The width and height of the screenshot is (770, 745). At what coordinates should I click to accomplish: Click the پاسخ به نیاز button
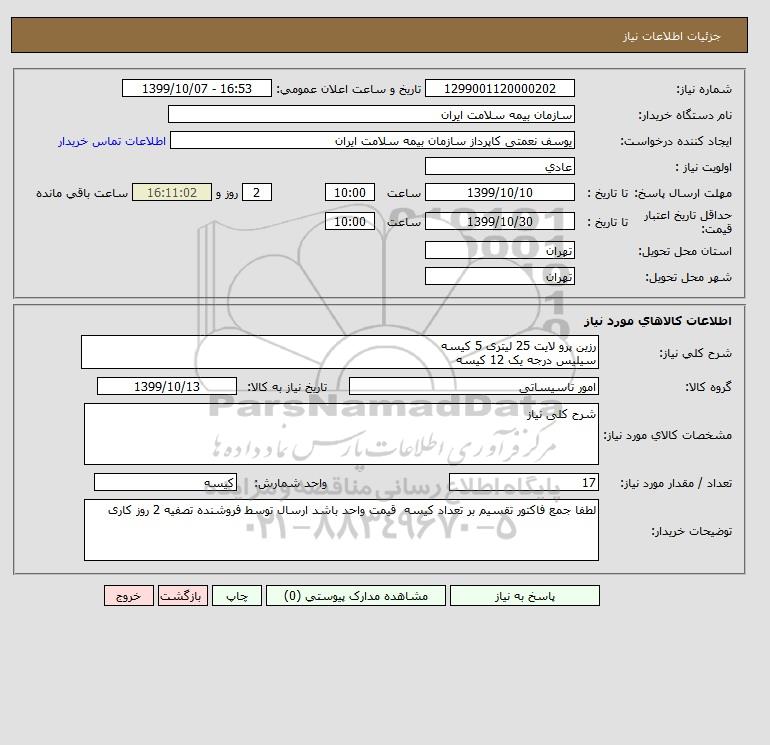click(524, 596)
